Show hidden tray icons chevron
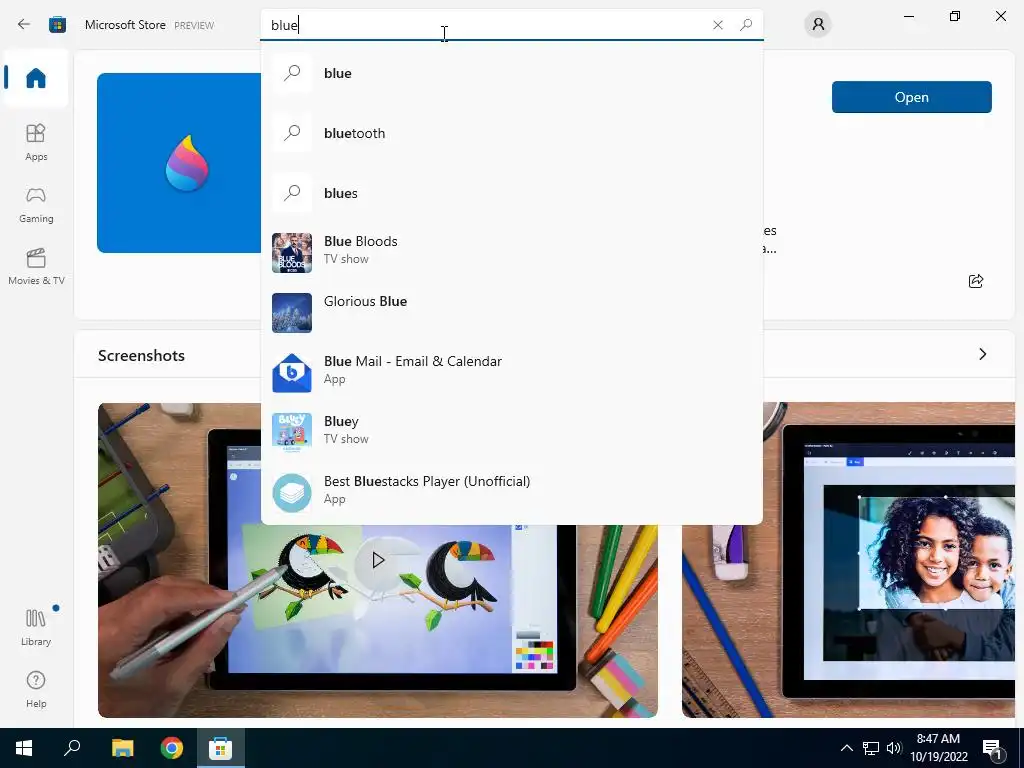 846,748
